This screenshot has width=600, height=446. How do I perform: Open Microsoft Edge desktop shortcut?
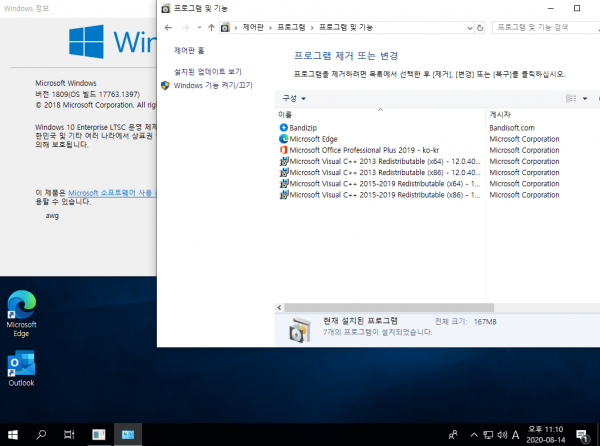21,314
